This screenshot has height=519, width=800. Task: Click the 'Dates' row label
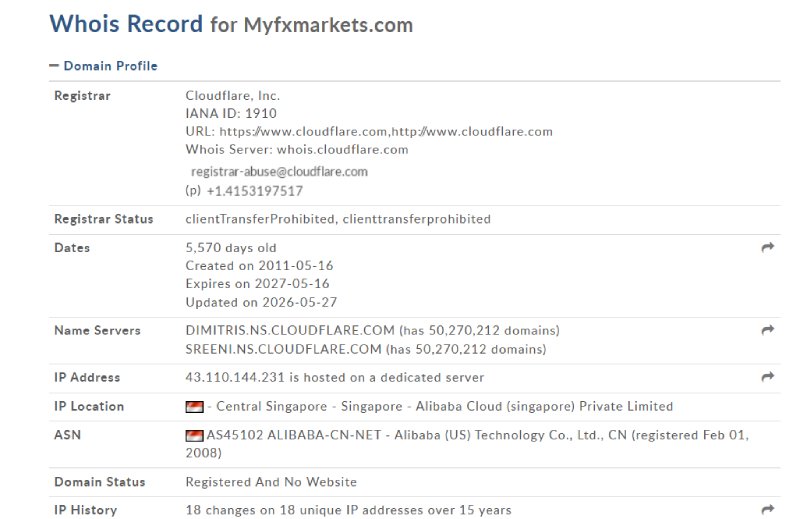72,248
